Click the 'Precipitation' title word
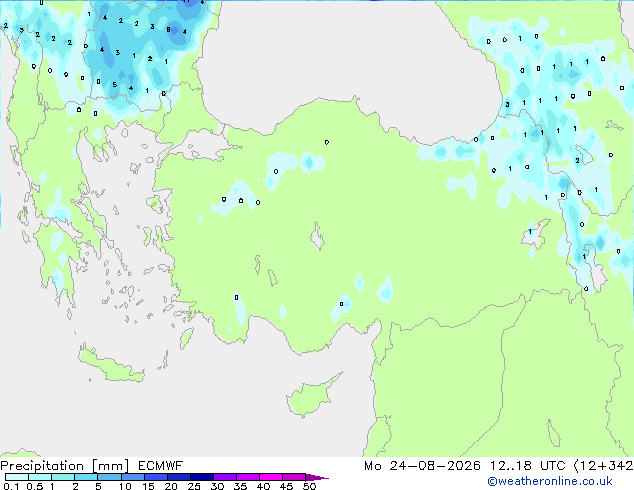The image size is (634, 490). (42, 466)
